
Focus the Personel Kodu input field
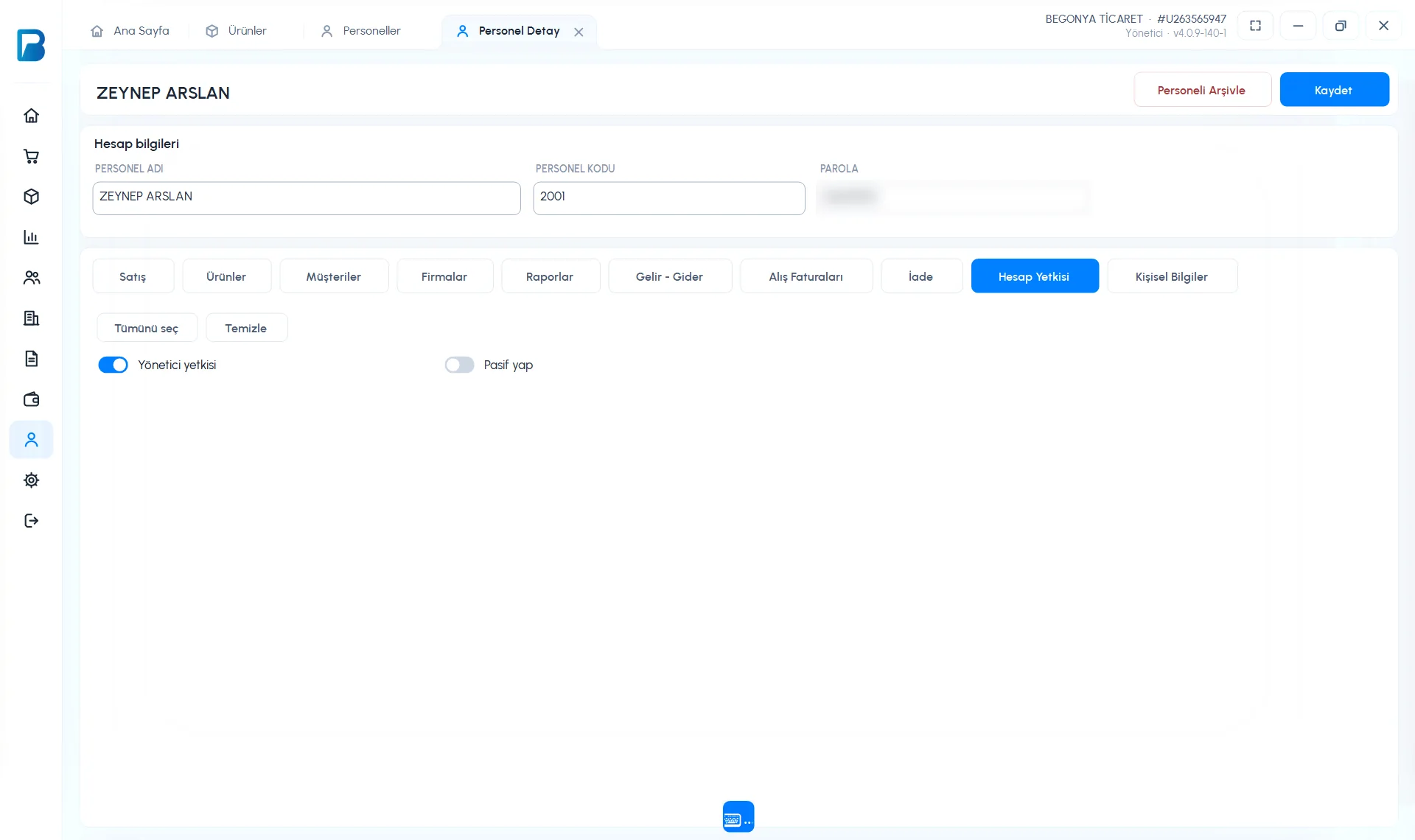pyautogui.click(x=669, y=198)
